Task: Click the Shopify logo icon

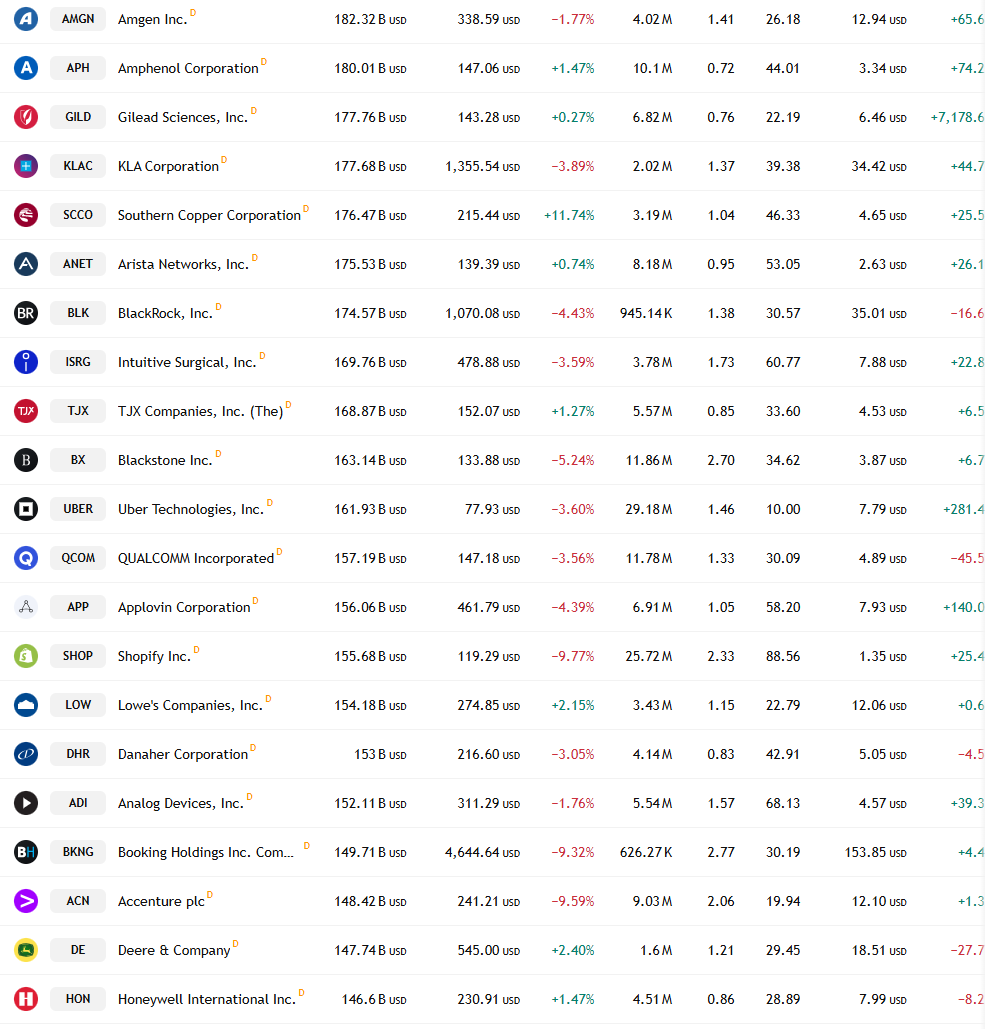Action: coord(26,656)
